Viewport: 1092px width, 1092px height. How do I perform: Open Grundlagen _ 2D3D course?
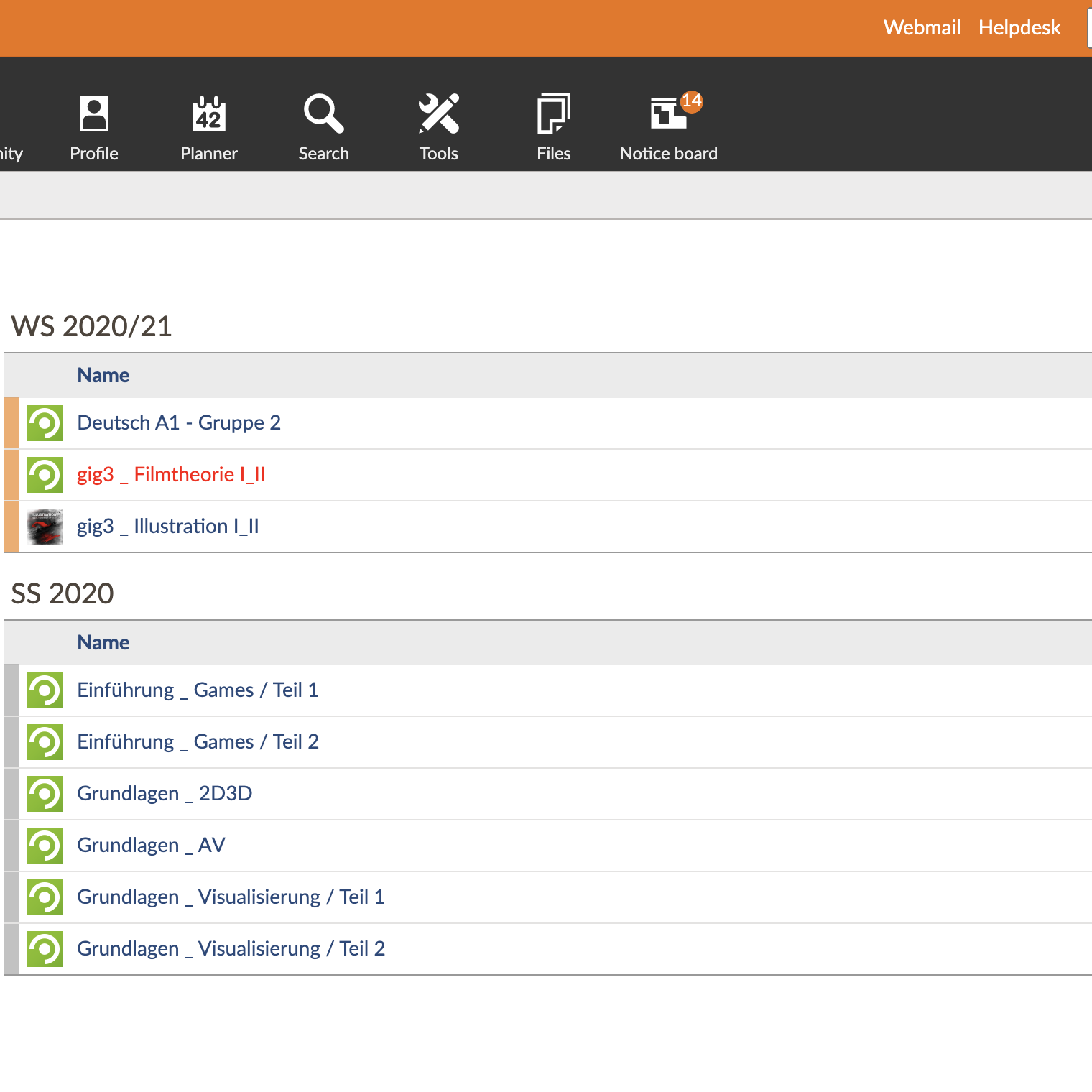click(x=165, y=794)
